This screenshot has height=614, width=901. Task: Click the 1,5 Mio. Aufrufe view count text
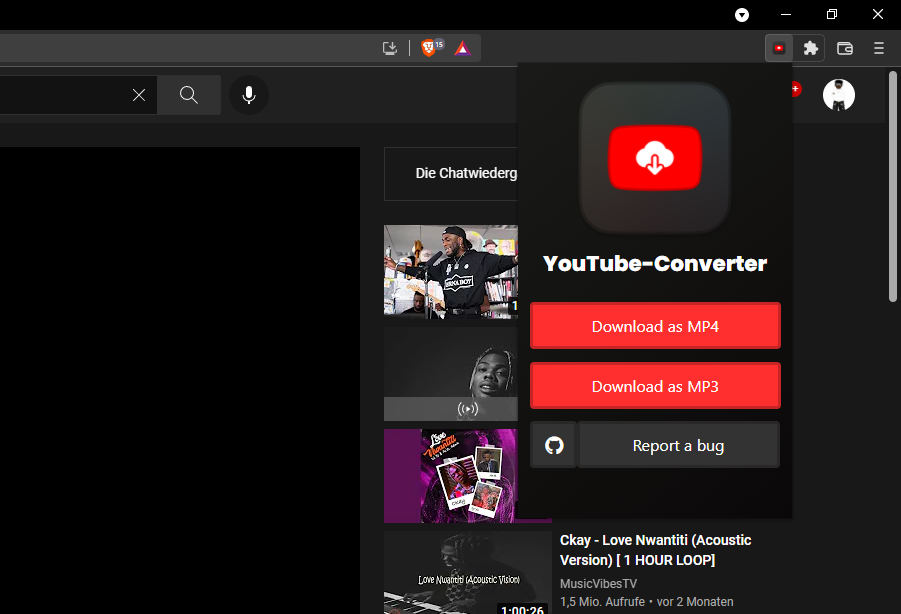[x=602, y=602]
